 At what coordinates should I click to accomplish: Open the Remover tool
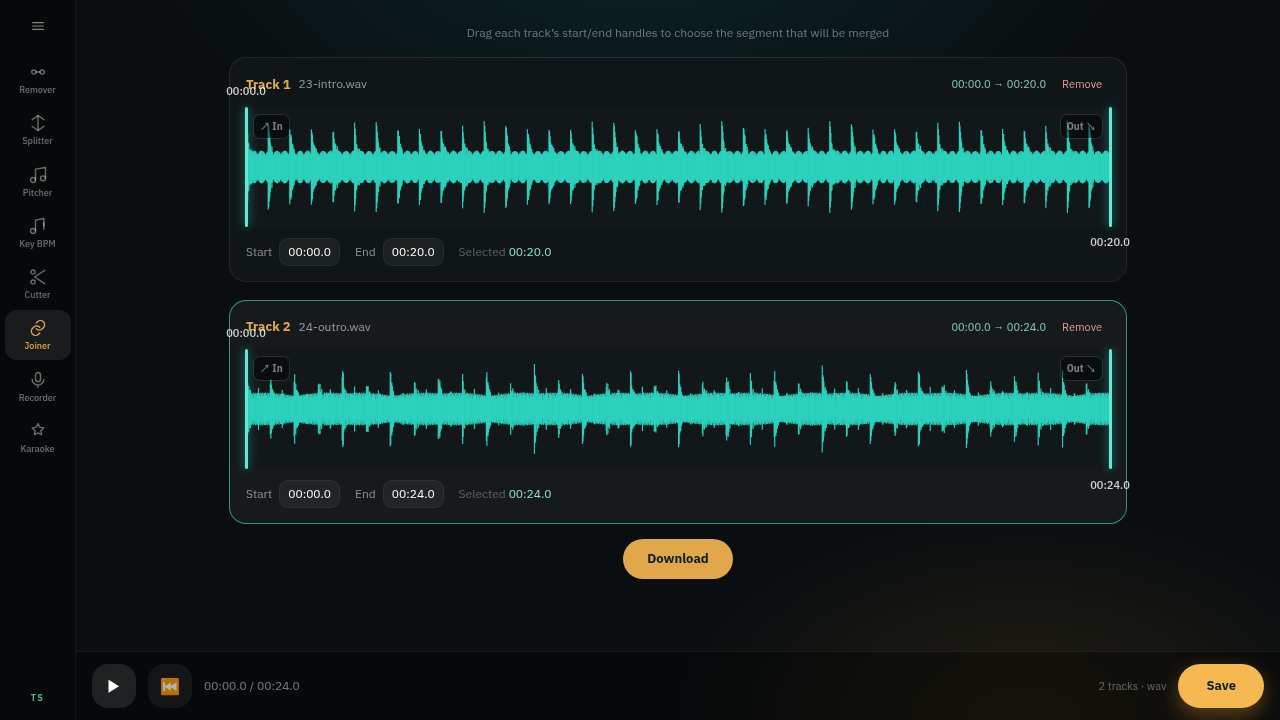(x=38, y=79)
